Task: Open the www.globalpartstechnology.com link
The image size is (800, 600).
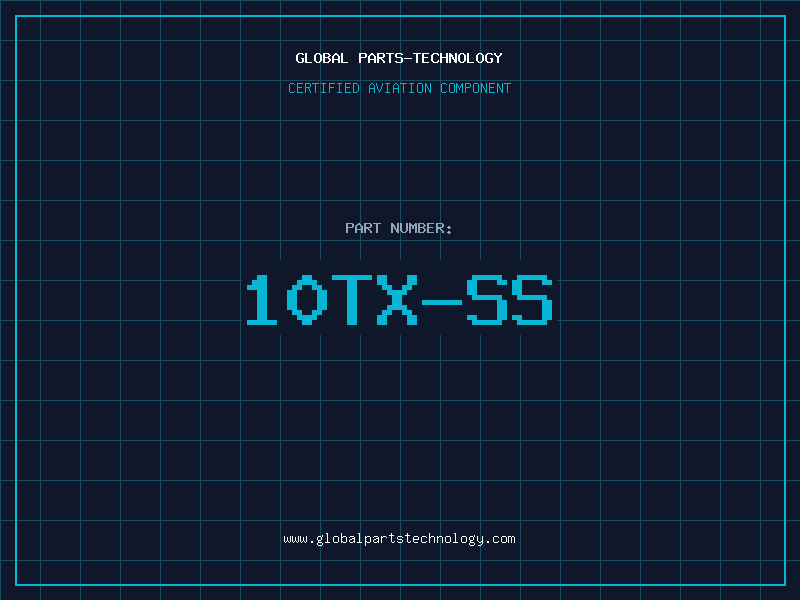Action: [x=399, y=539]
